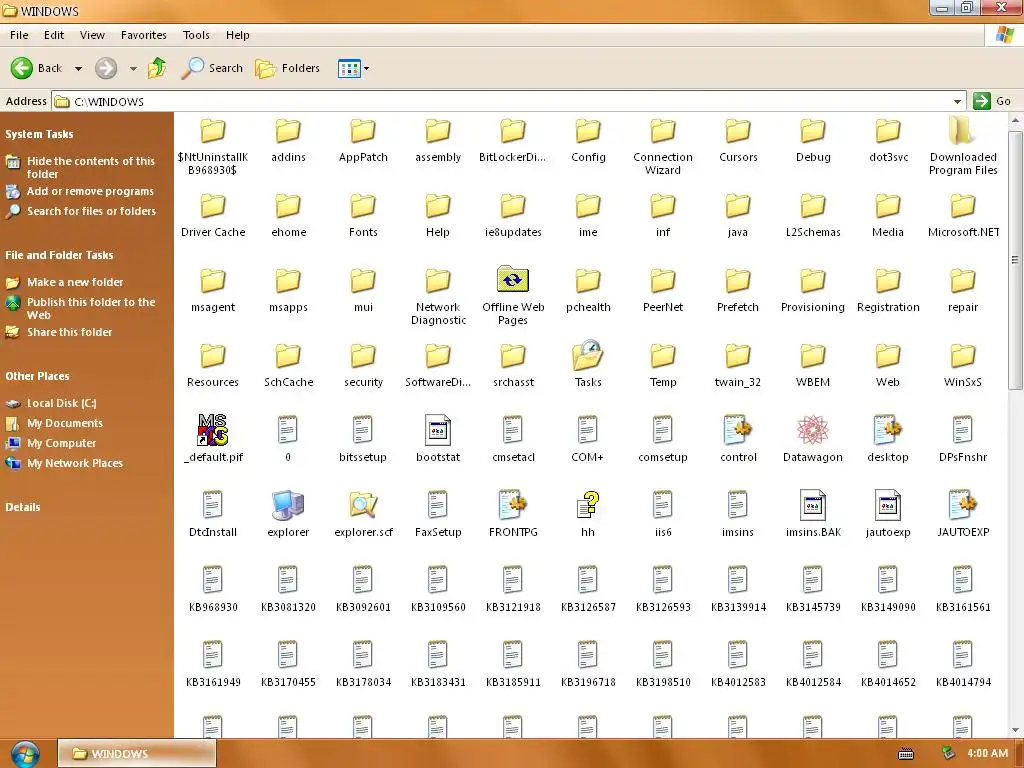Select the desktop settings file icon

click(888, 430)
